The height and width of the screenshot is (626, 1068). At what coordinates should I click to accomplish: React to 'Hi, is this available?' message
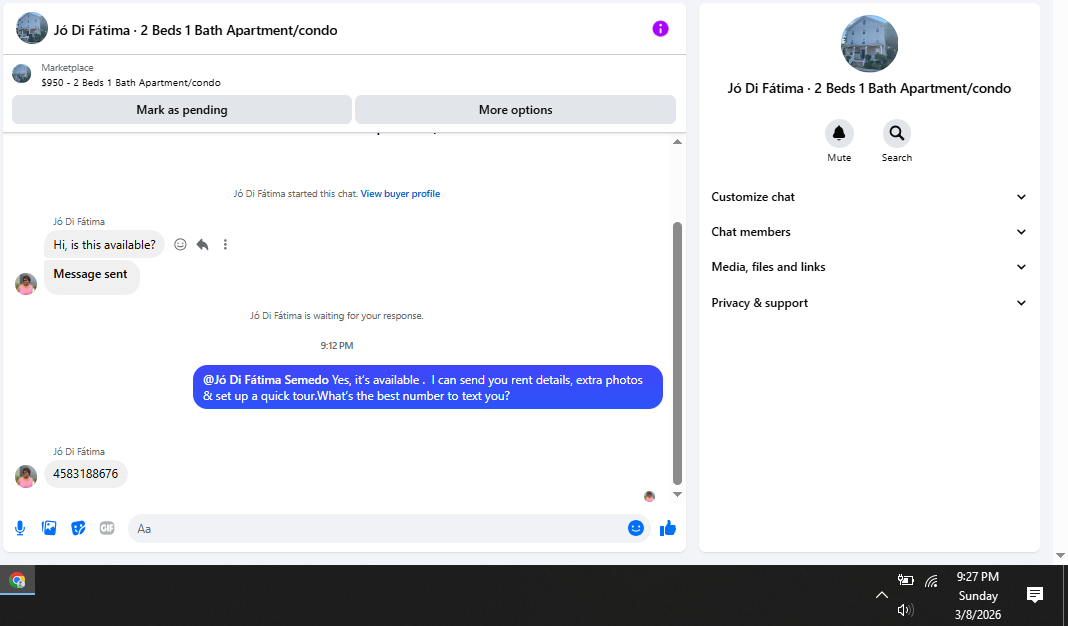click(x=180, y=245)
